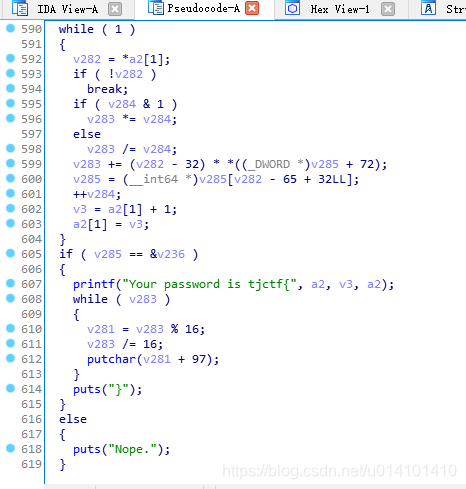Toggle breakpoint dot on line 612

tap(11, 359)
